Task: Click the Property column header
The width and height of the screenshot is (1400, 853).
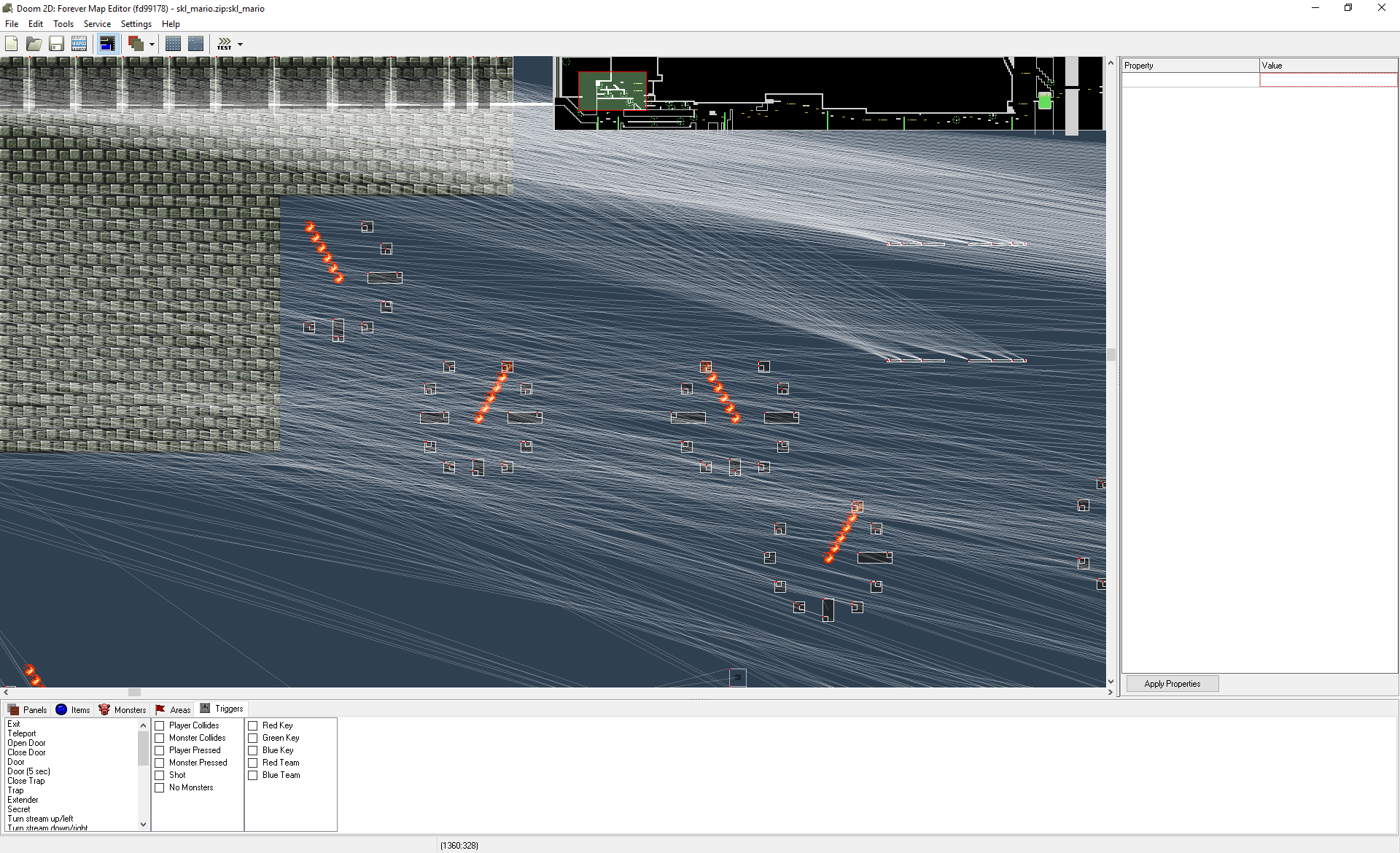Action: pyautogui.click(x=1190, y=66)
